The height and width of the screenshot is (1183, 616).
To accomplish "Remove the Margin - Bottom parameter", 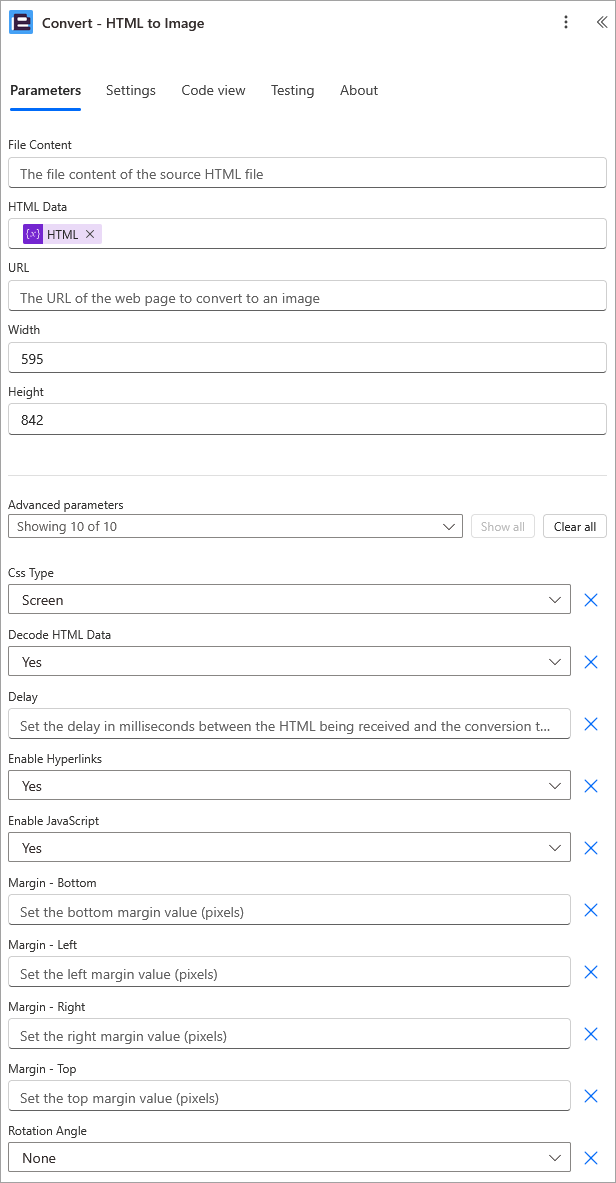I will (x=591, y=910).
